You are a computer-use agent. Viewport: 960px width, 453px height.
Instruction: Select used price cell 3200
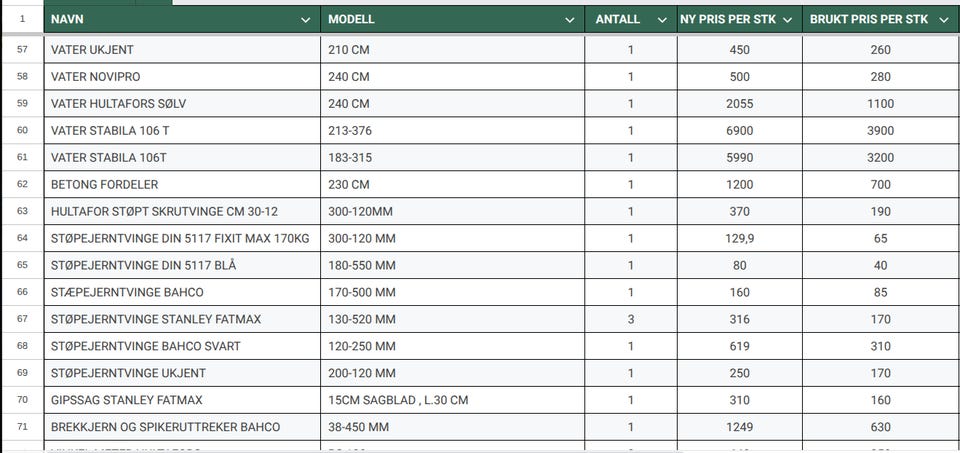pos(881,157)
